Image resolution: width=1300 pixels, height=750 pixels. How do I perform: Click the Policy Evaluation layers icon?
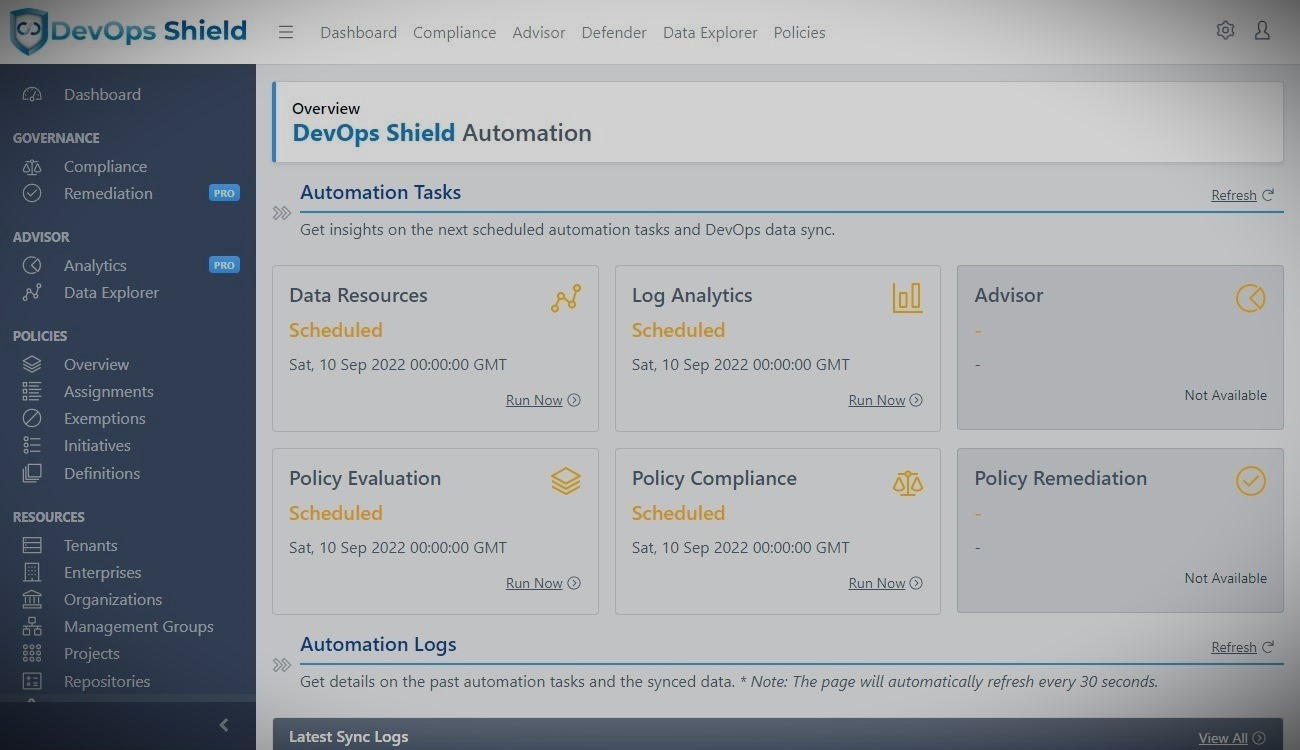coord(565,481)
